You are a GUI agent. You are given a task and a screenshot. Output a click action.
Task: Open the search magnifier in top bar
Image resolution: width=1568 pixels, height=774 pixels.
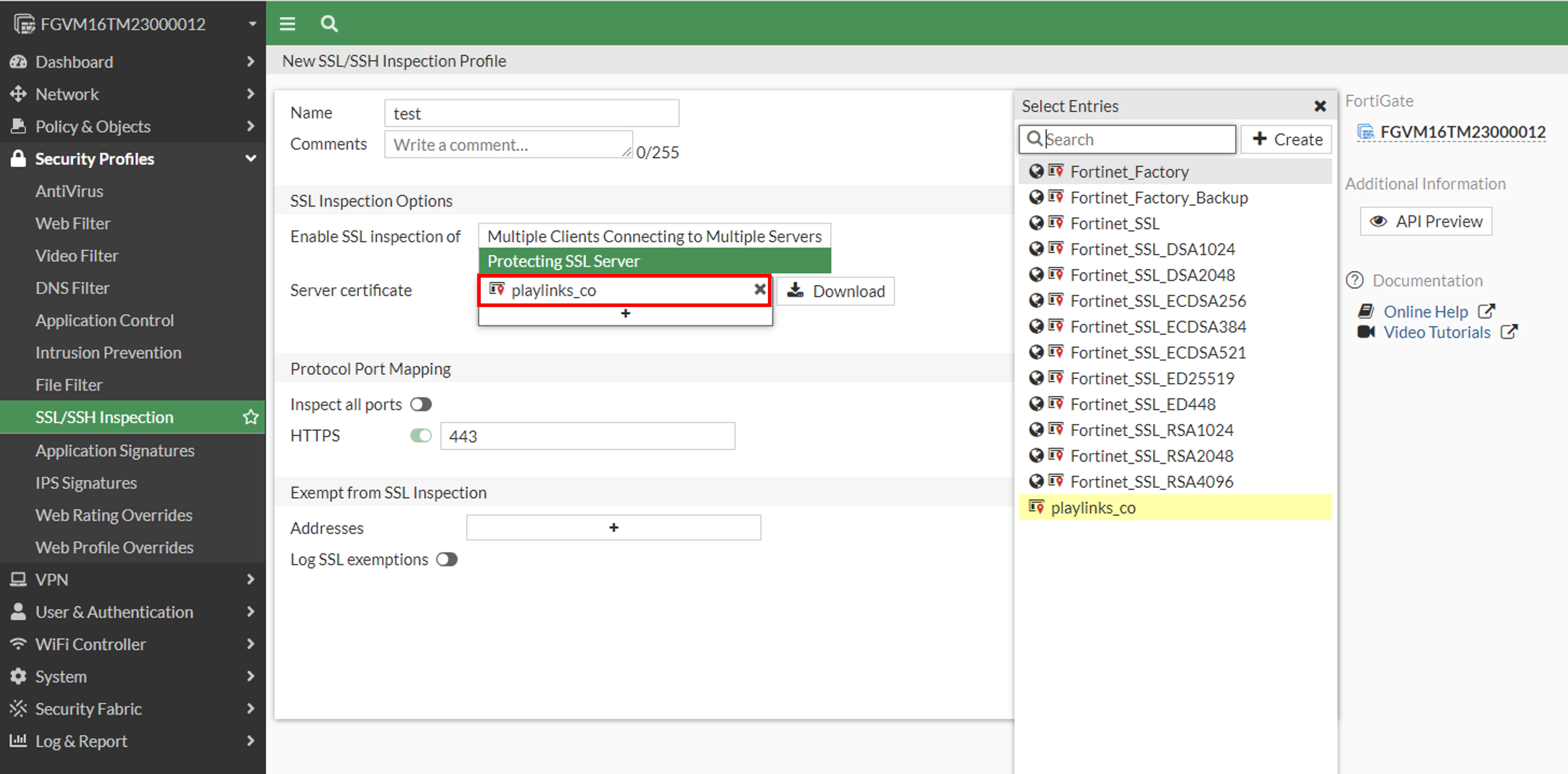(x=329, y=24)
